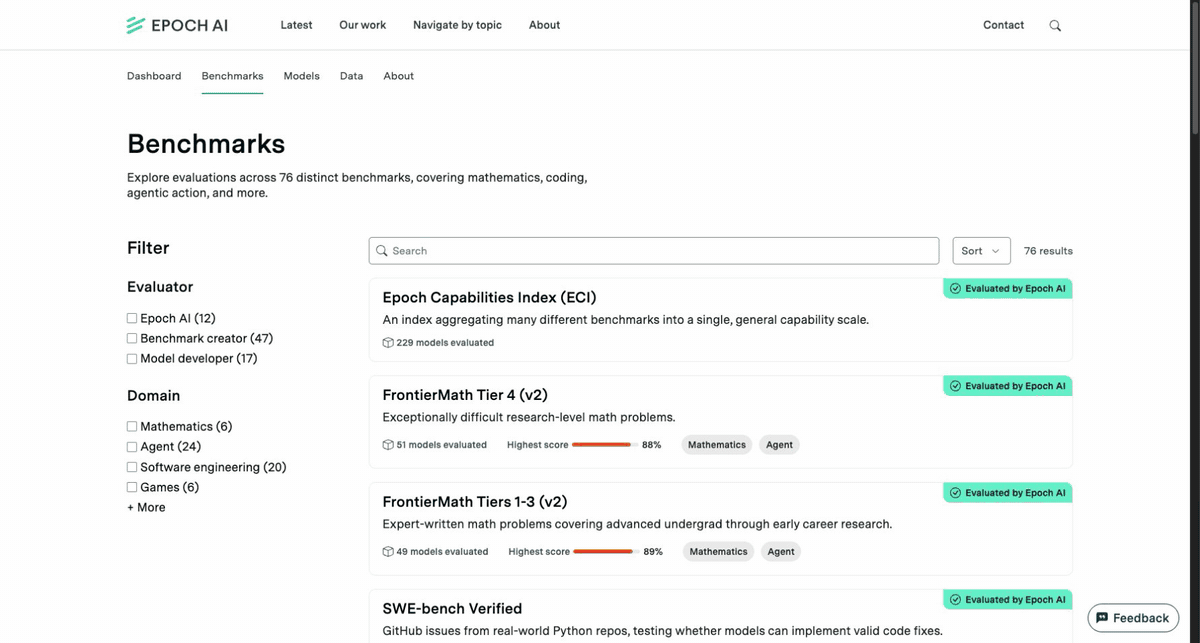Click the Agent tag on FrontierMath Tiers 1-3
This screenshot has width=1200, height=643.
pyautogui.click(x=781, y=552)
